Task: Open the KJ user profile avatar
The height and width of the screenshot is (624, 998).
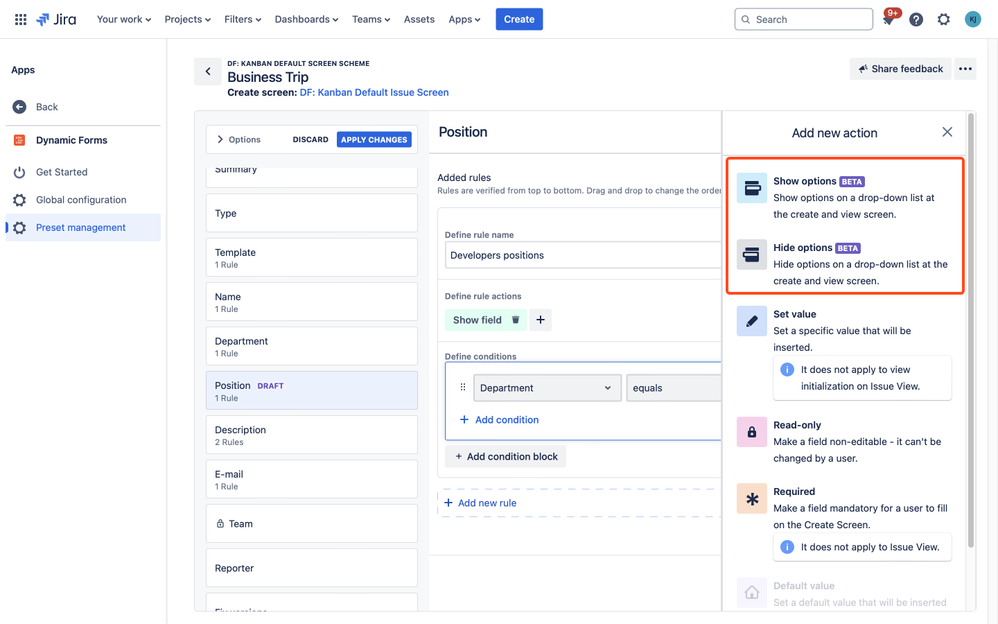Action: coord(973,20)
